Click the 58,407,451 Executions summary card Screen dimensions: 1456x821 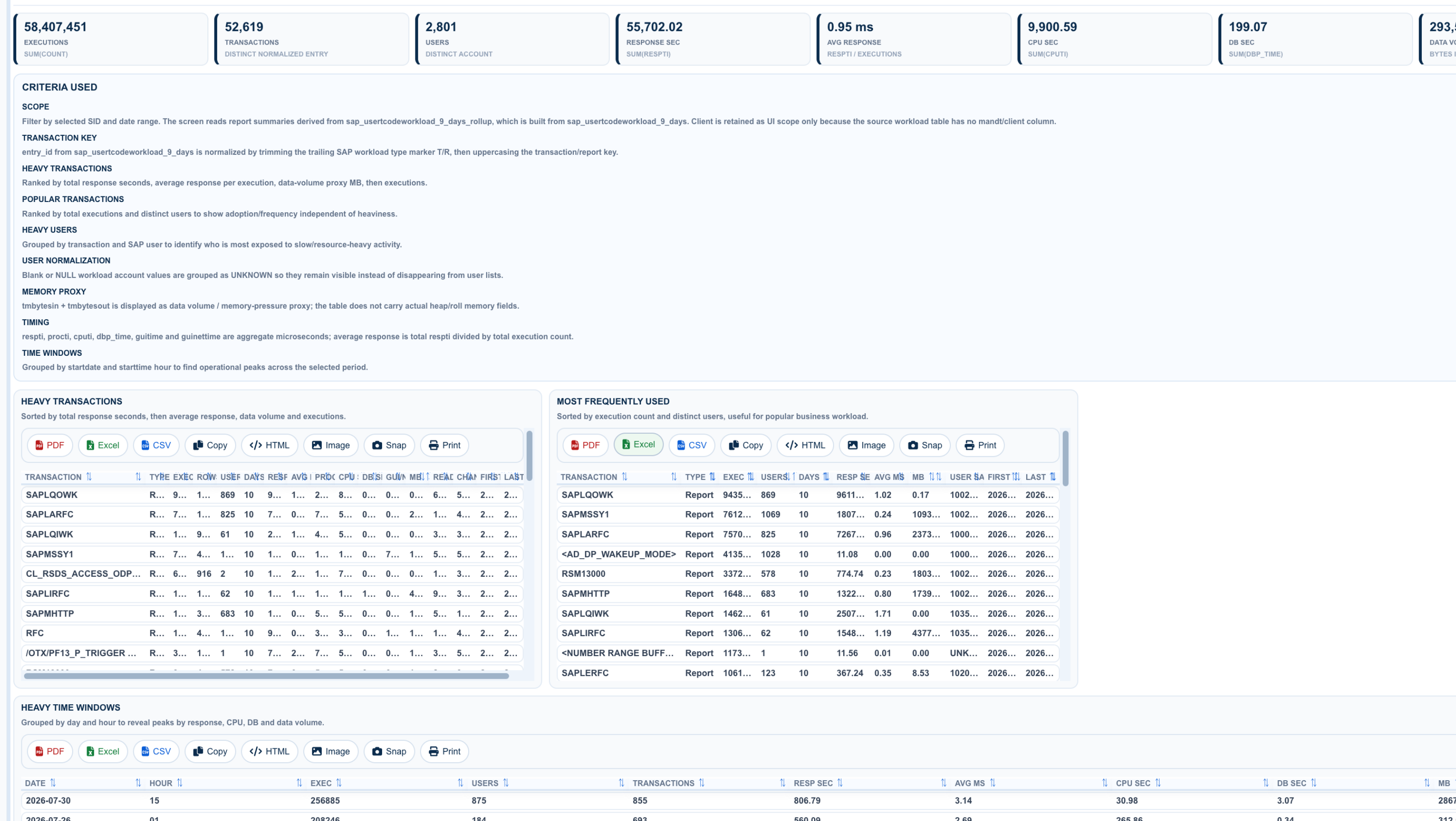111,39
